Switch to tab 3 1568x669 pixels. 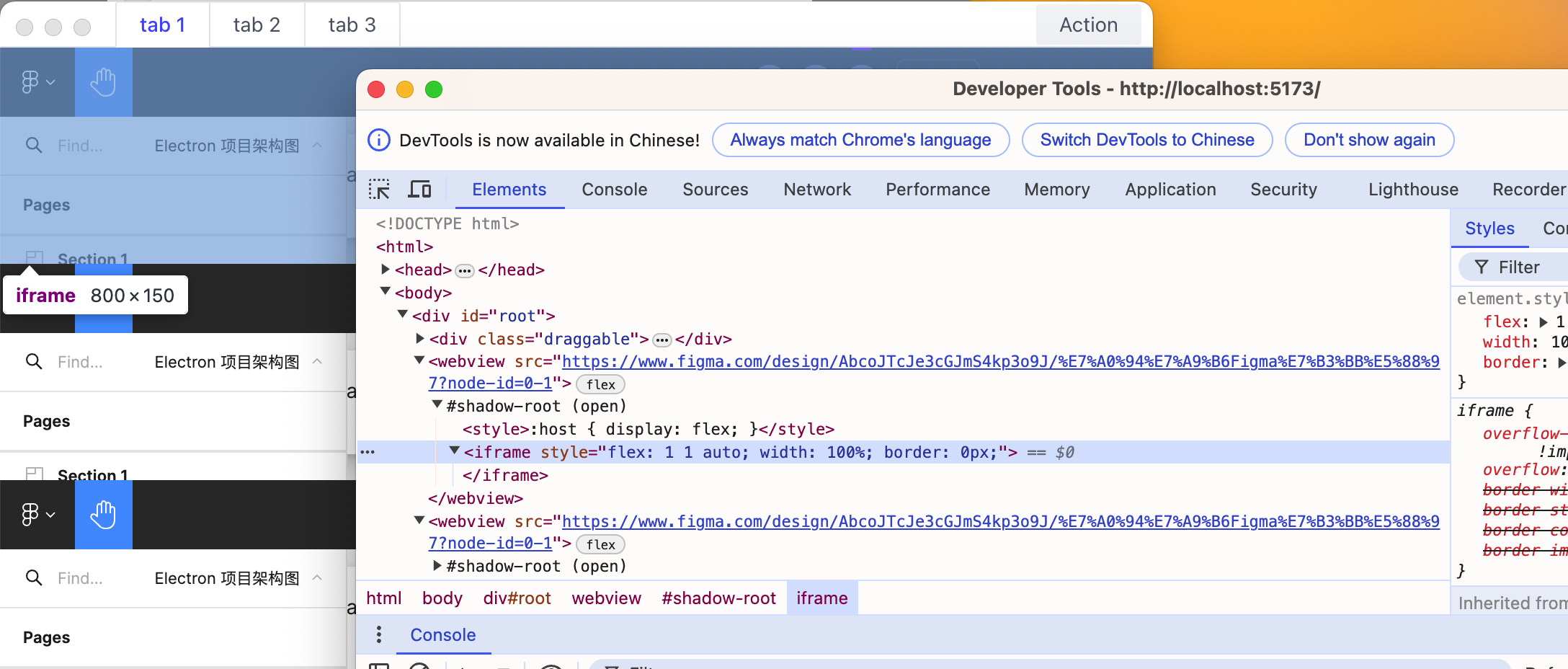tap(352, 25)
